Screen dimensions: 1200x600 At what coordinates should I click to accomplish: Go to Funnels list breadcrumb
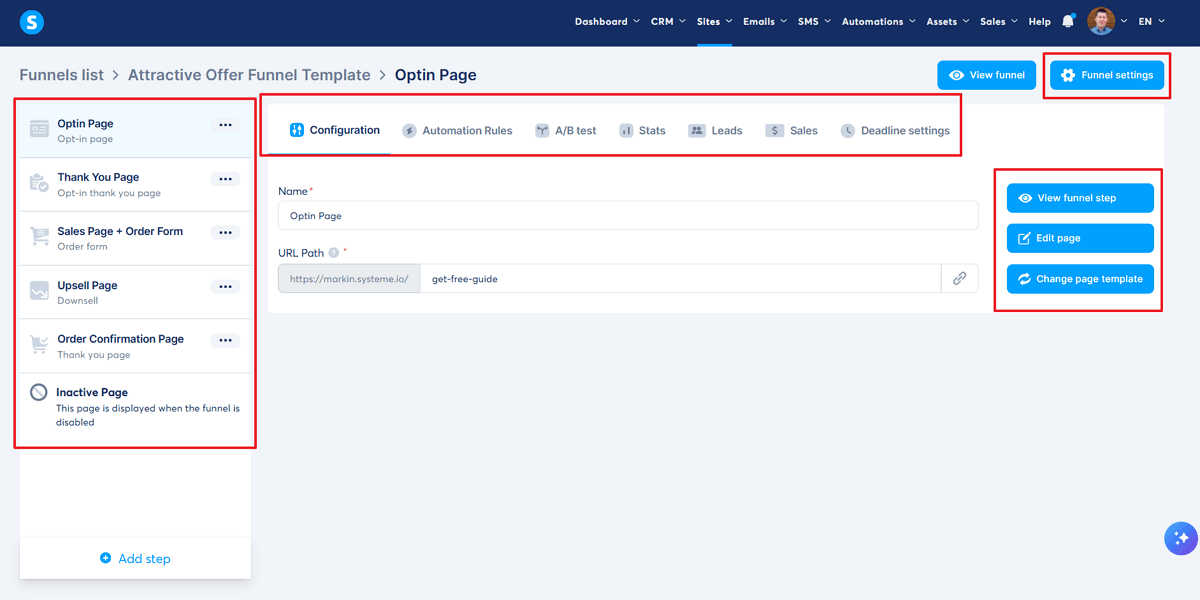61,75
